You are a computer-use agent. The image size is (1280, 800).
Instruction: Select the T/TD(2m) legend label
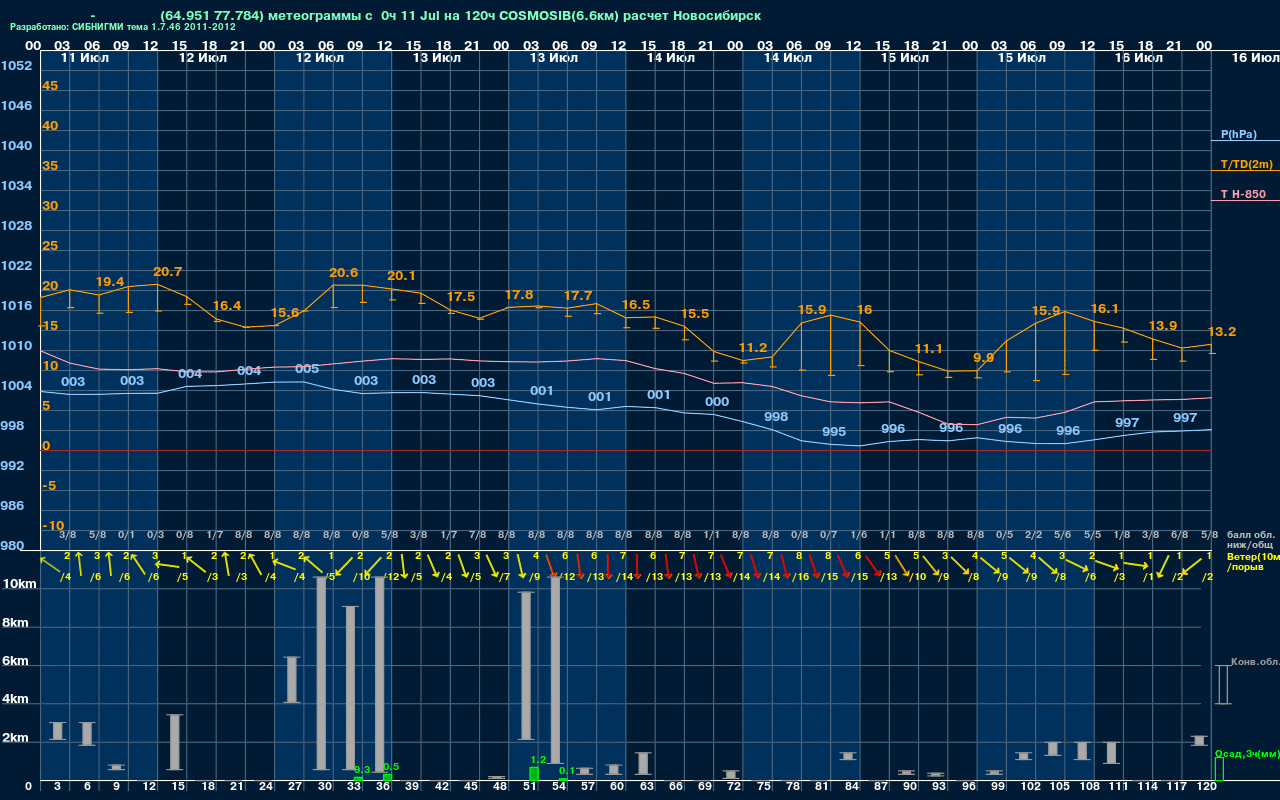[1247, 164]
